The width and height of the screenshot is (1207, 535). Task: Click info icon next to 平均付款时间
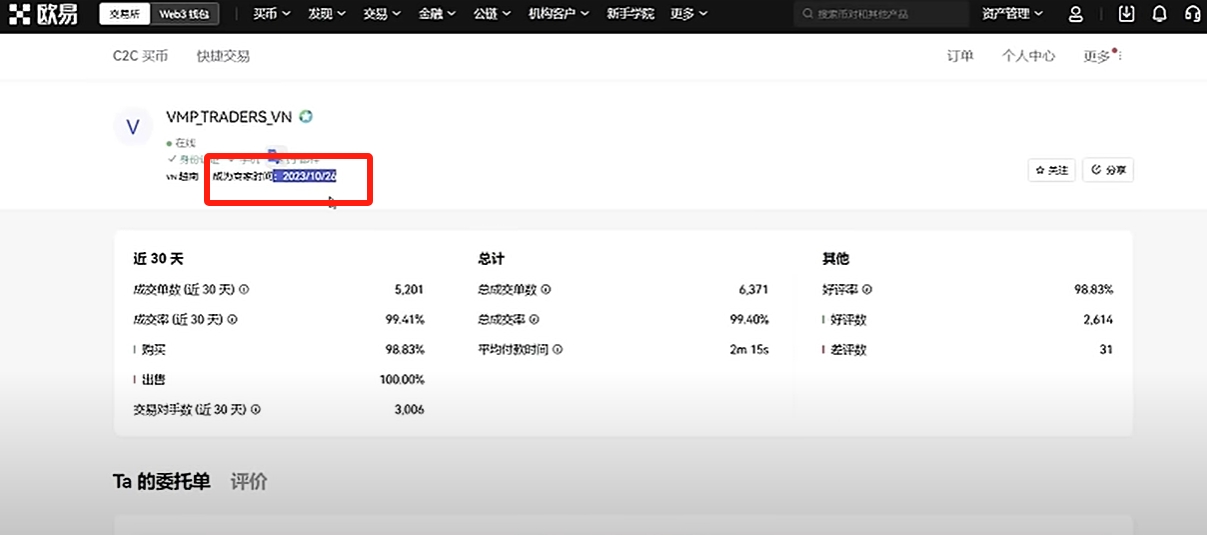(x=557, y=349)
